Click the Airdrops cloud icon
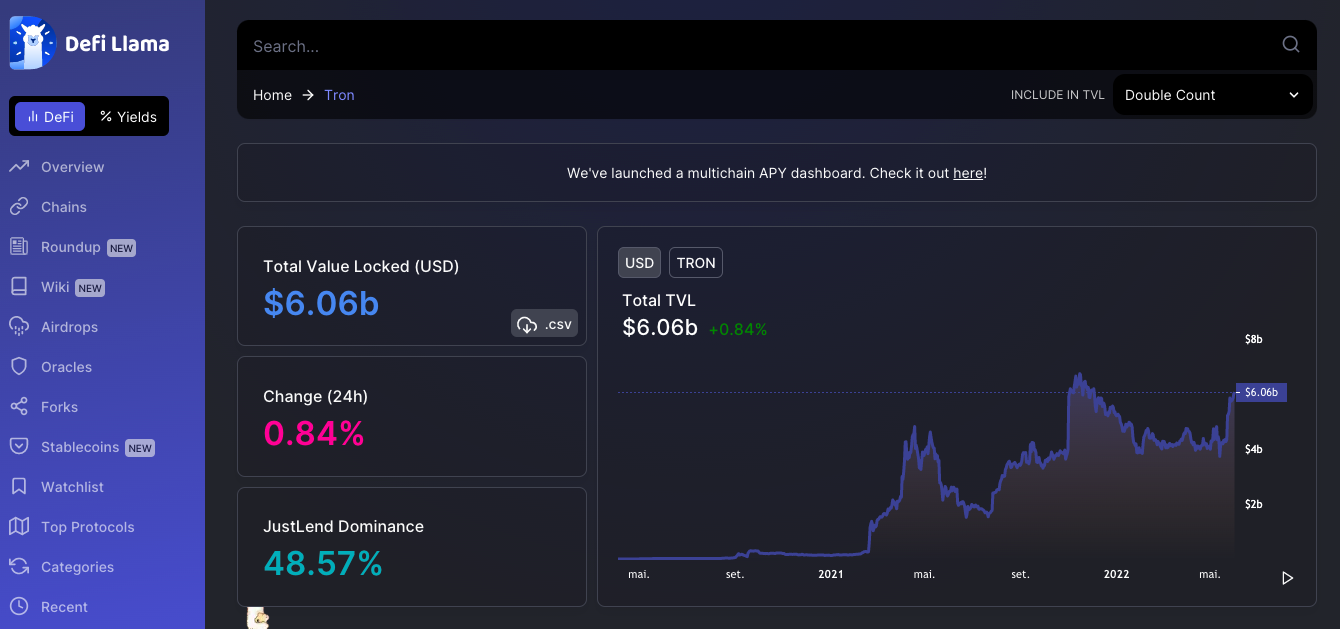Screen dimensions: 1340x629 point(19,327)
